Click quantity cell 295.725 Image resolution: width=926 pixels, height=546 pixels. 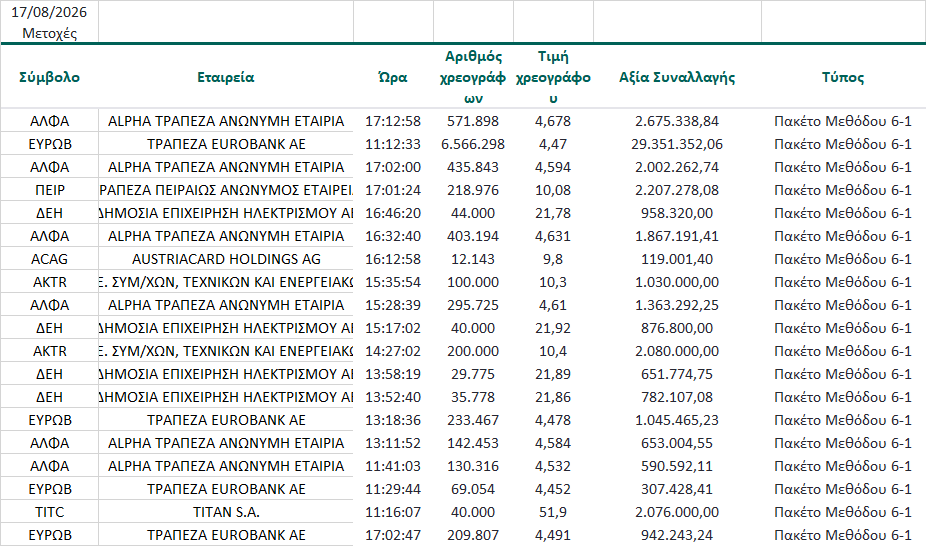[x=473, y=305]
